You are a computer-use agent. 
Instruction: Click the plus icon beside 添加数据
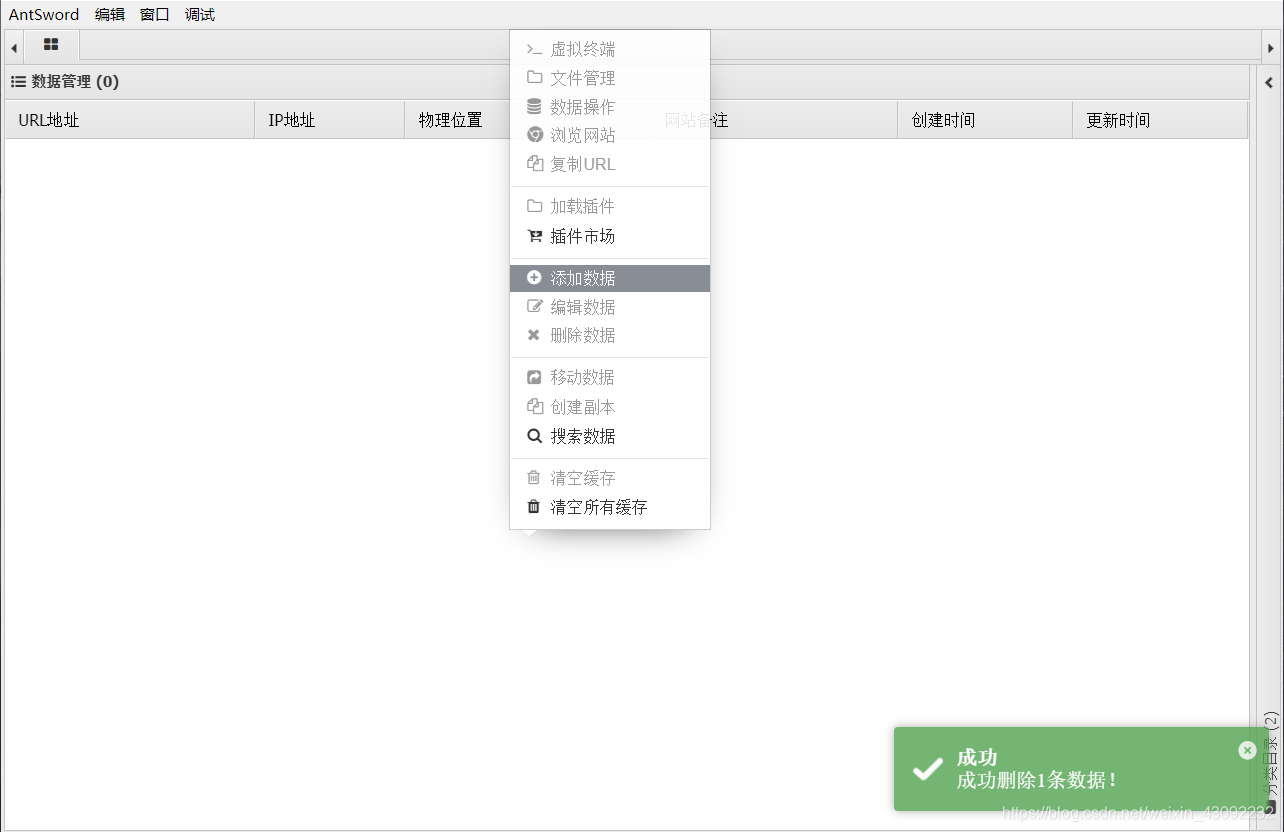coord(534,278)
